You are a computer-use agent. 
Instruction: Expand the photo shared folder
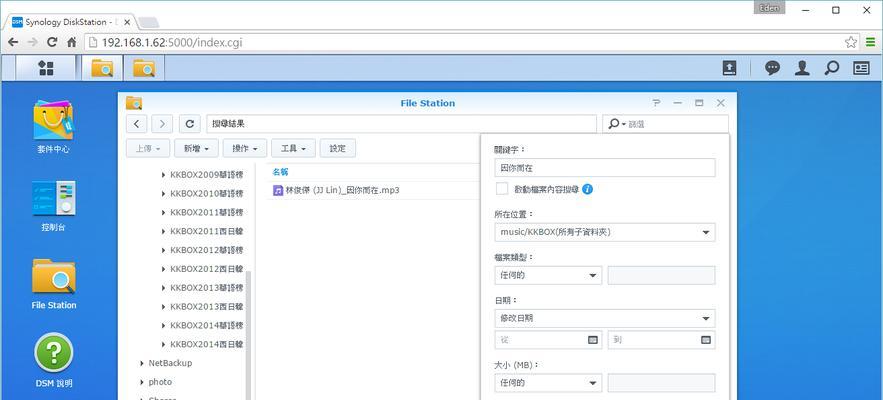(x=141, y=382)
